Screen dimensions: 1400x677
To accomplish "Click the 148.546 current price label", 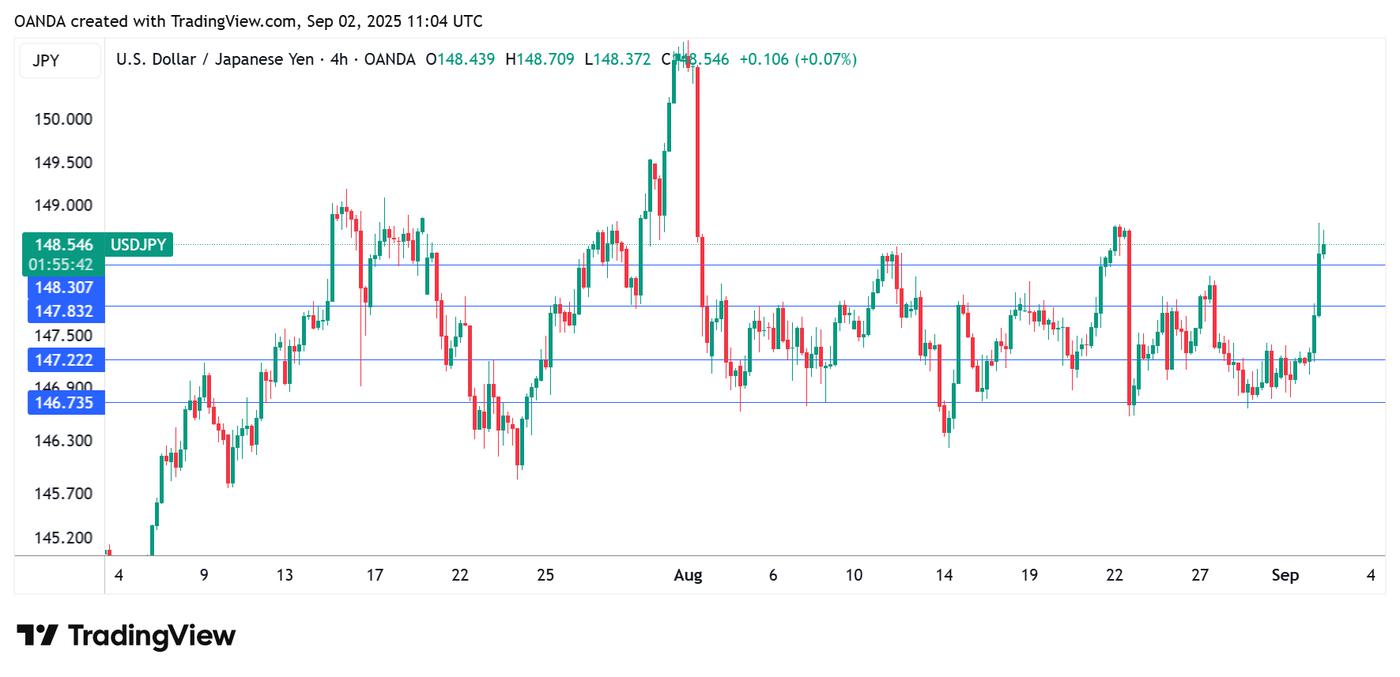I will pyautogui.click(x=64, y=244).
